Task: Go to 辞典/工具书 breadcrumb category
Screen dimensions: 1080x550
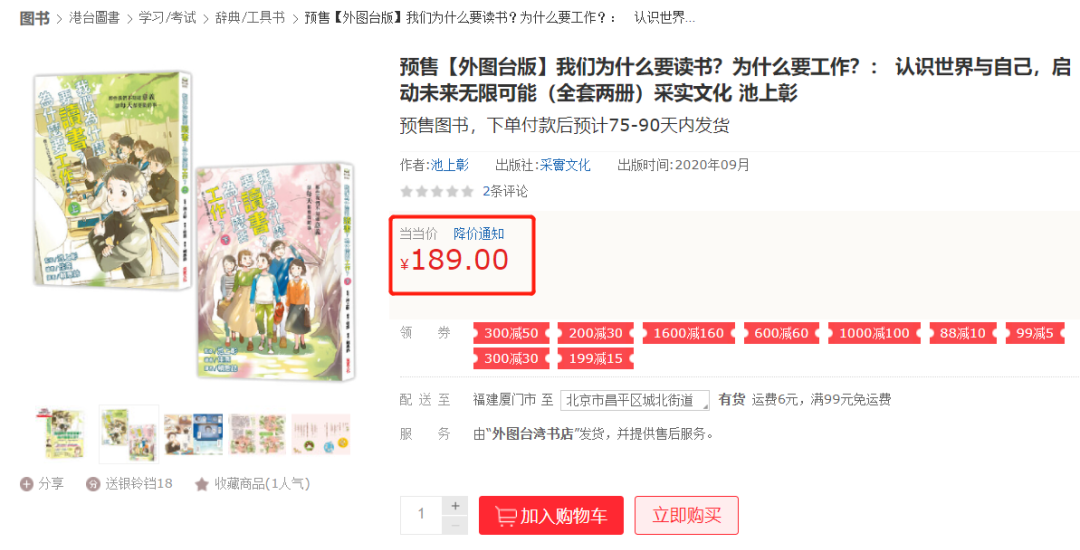Action: pyautogui.click(x=251, y=18)
